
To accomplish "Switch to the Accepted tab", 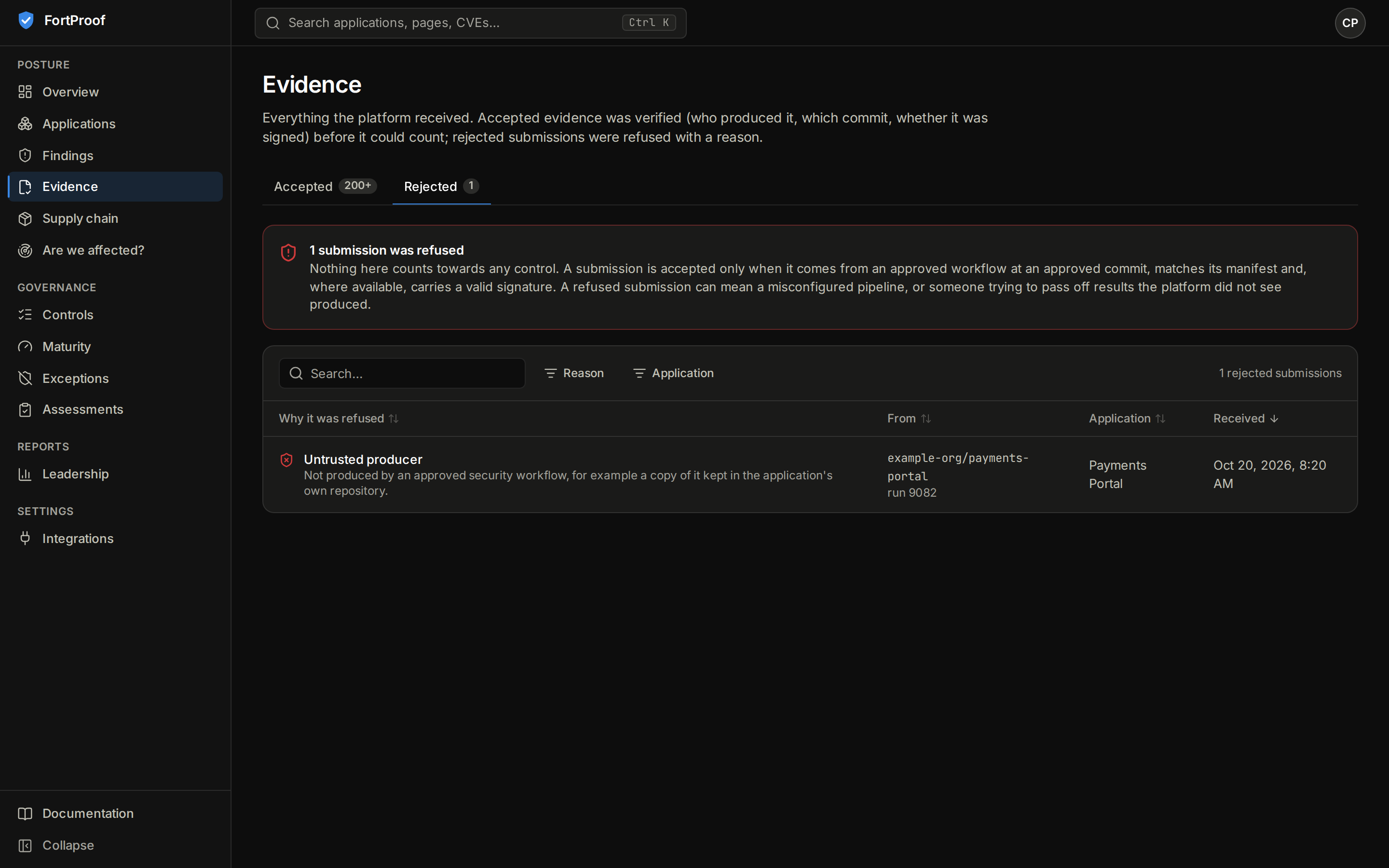I will (325, 187).
